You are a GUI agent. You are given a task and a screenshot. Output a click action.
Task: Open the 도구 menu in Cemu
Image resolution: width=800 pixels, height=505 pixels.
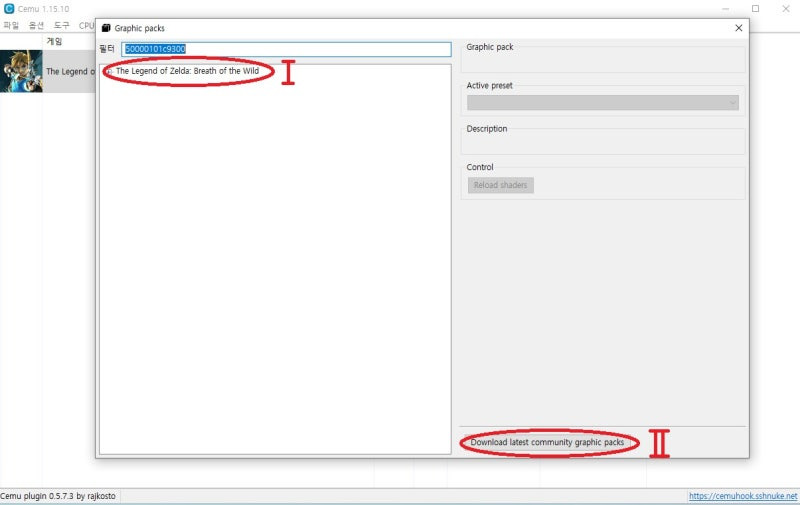(61, 25)
